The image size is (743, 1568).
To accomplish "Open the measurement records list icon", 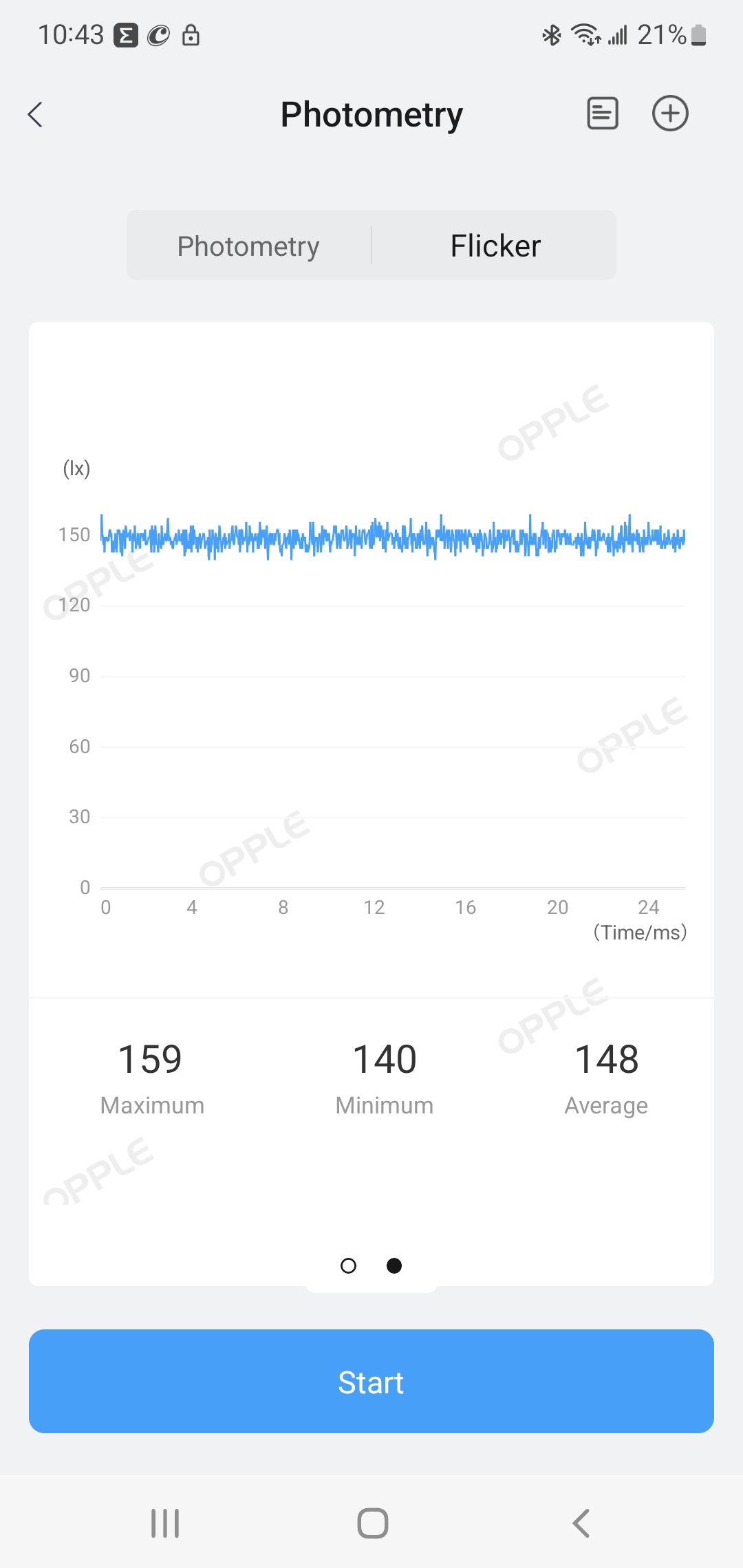I will 602,113.
